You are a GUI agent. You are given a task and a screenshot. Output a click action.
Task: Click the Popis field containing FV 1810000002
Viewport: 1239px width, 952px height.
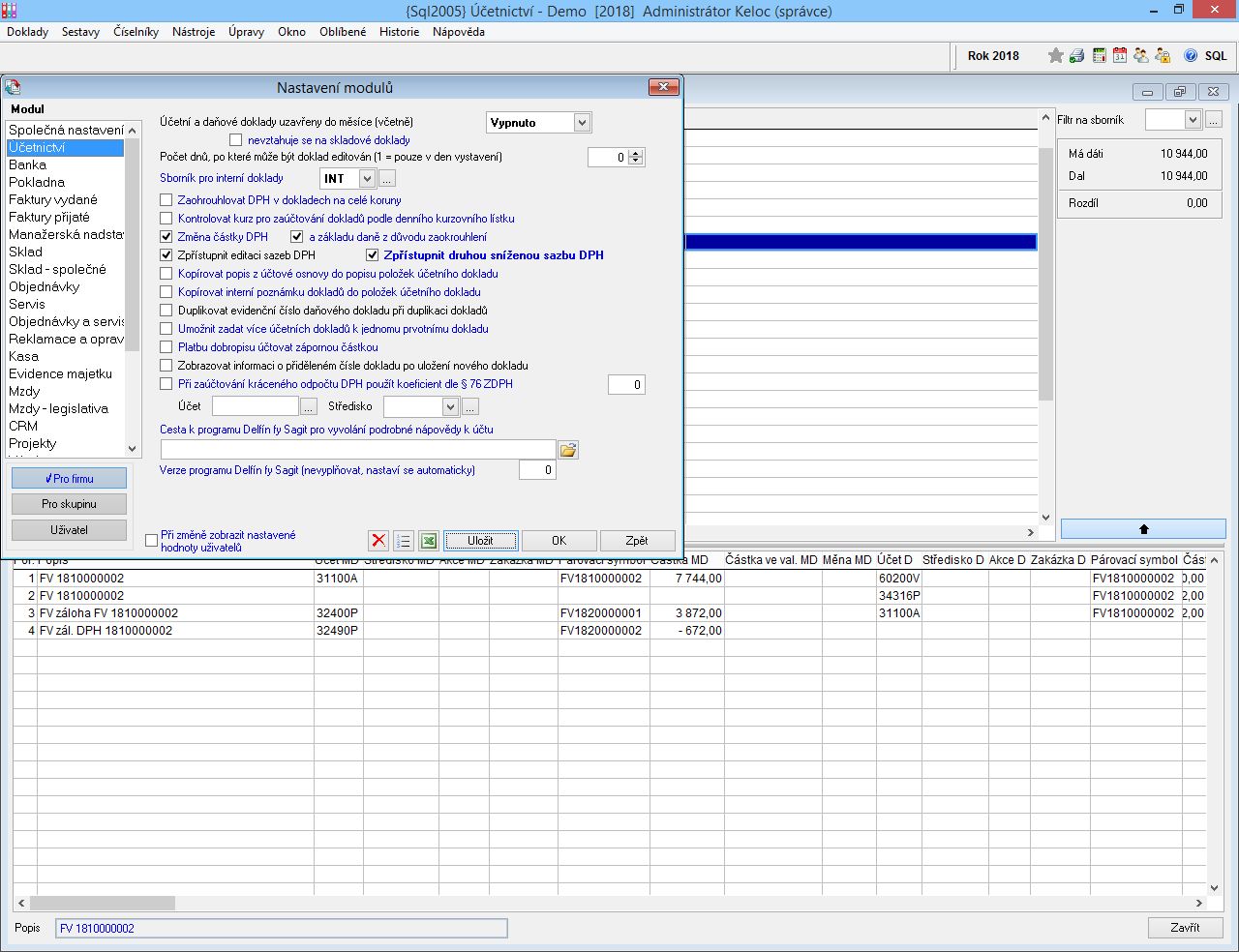point(281,928)
